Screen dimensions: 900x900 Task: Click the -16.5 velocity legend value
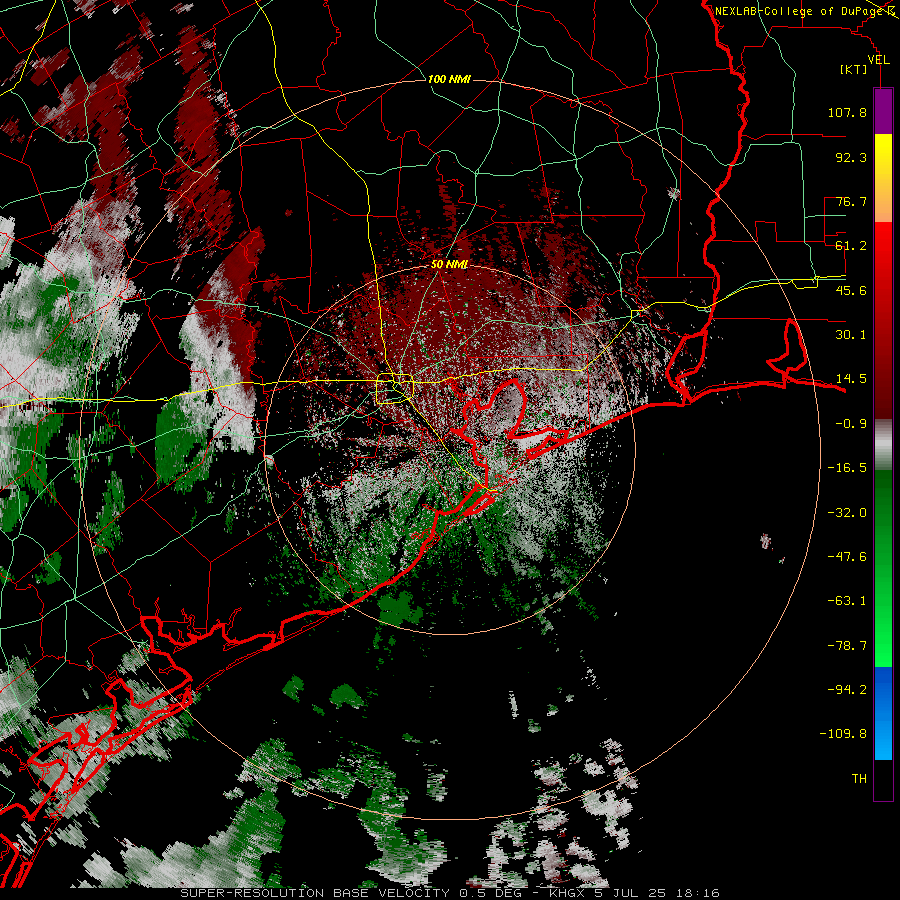pos(847,468)
